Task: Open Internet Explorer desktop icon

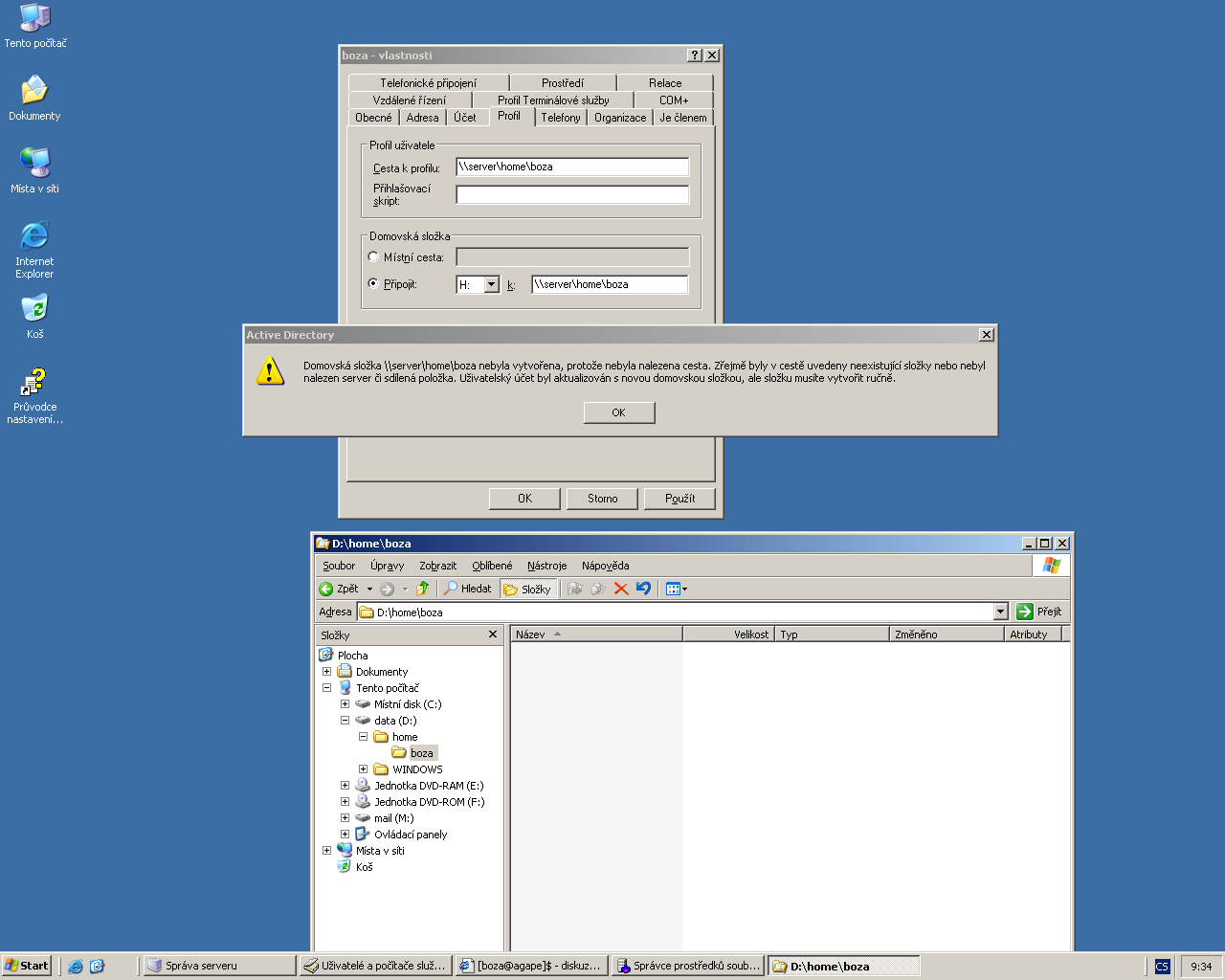Action: point(34,236)
